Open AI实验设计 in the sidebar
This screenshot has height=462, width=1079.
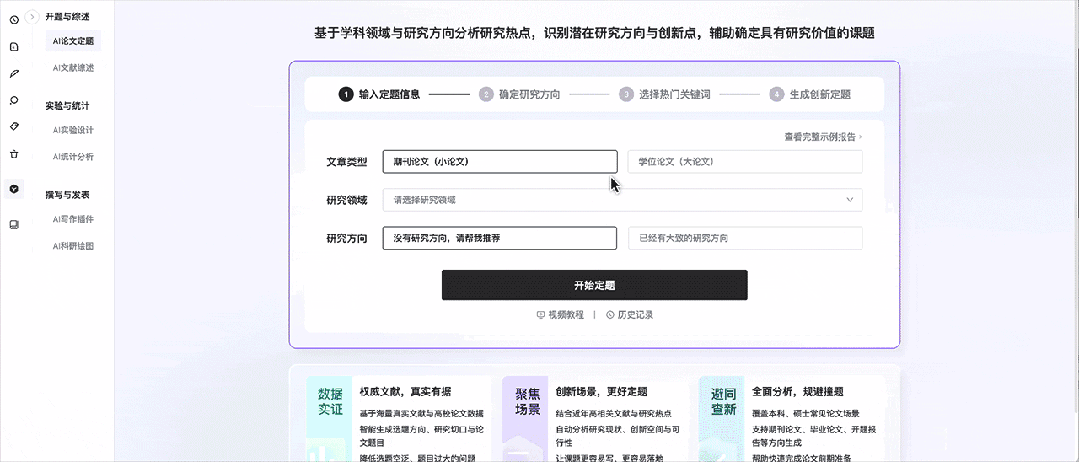pyautogui.click(x=73, y=129)
